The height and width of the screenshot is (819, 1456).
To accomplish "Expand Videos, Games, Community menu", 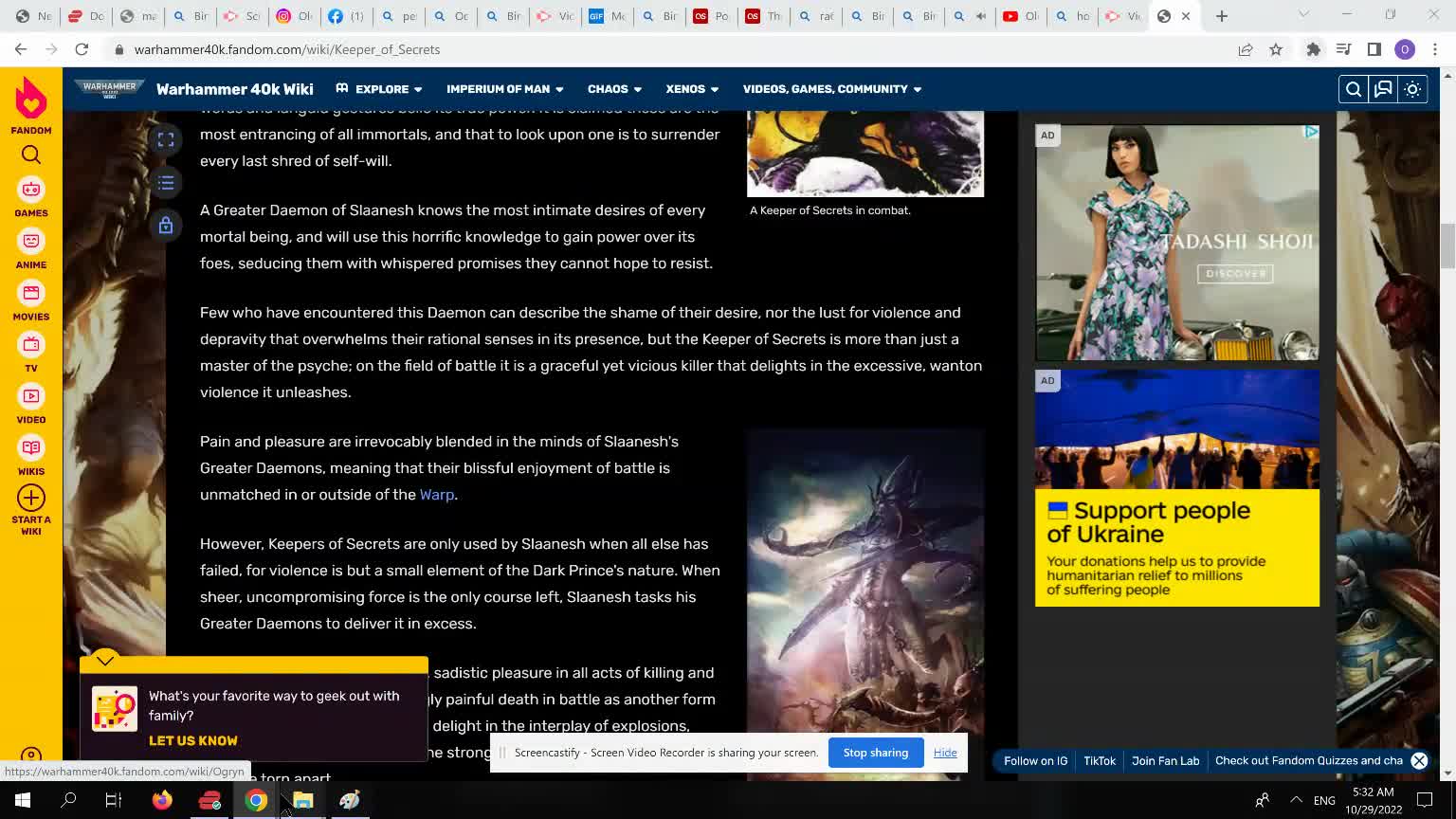I will click(832, 89).
